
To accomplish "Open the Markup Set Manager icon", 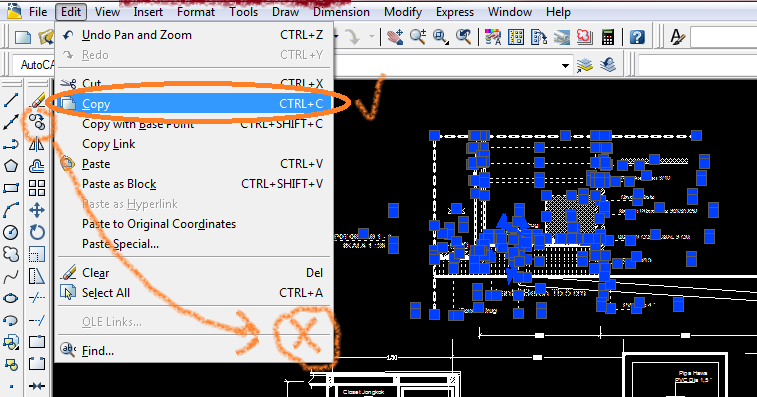I will coord(585,37).
